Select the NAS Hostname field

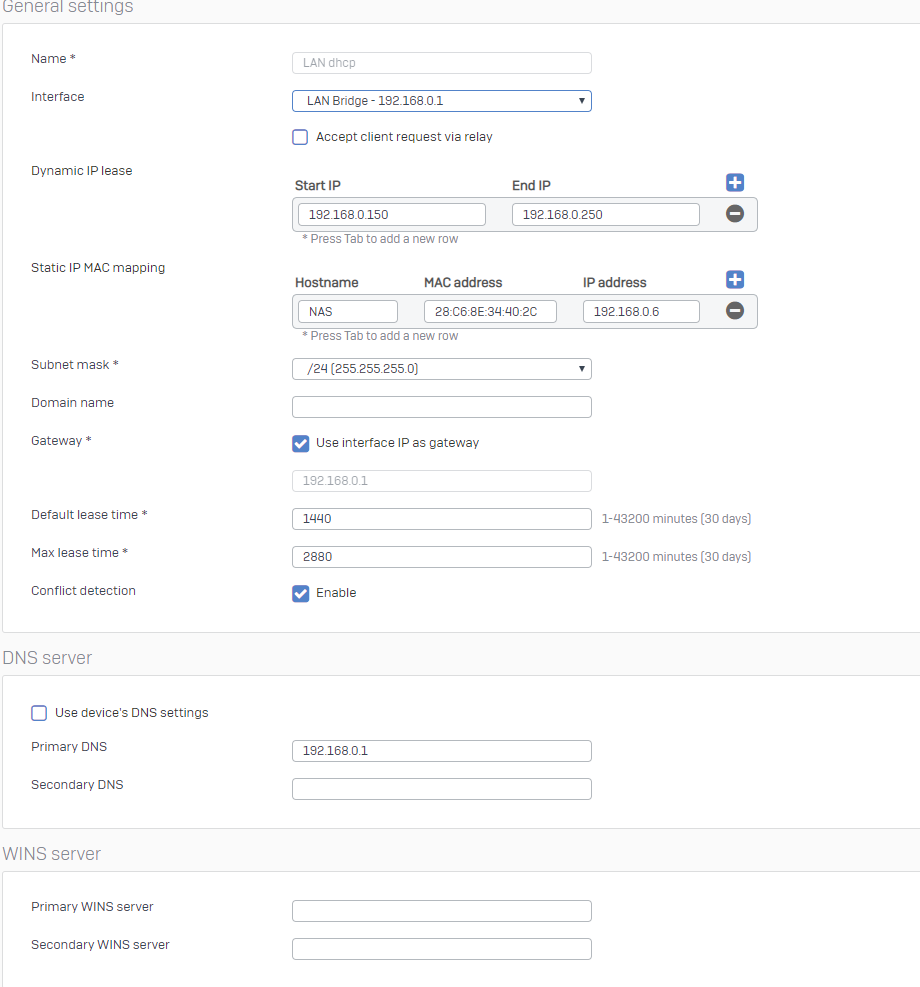(348, 312)
